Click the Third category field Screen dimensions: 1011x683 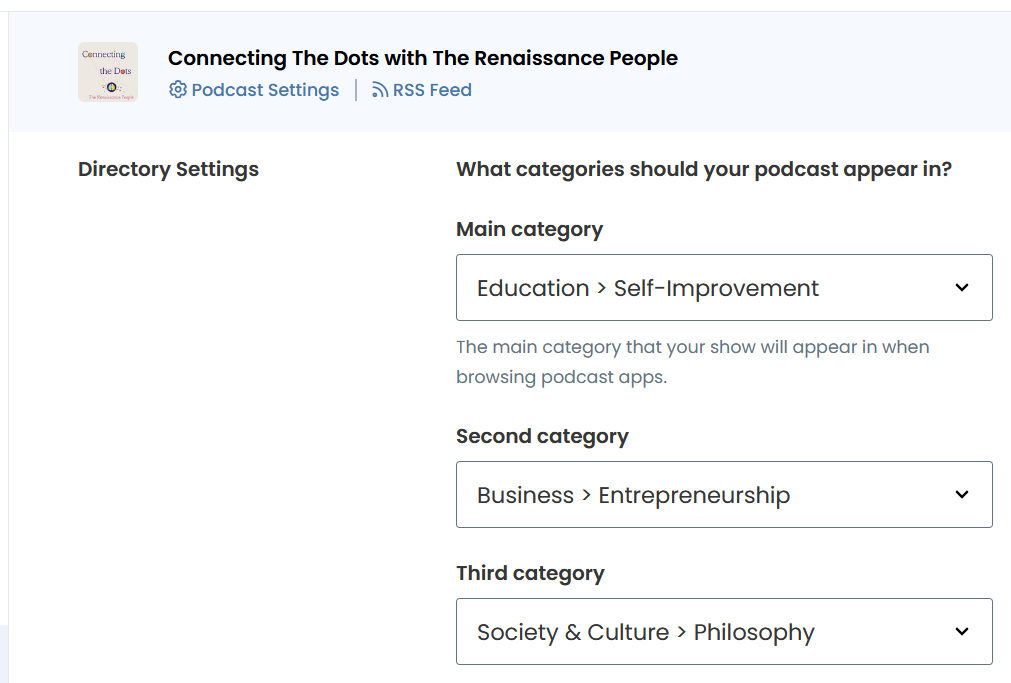tap(700, 631)
